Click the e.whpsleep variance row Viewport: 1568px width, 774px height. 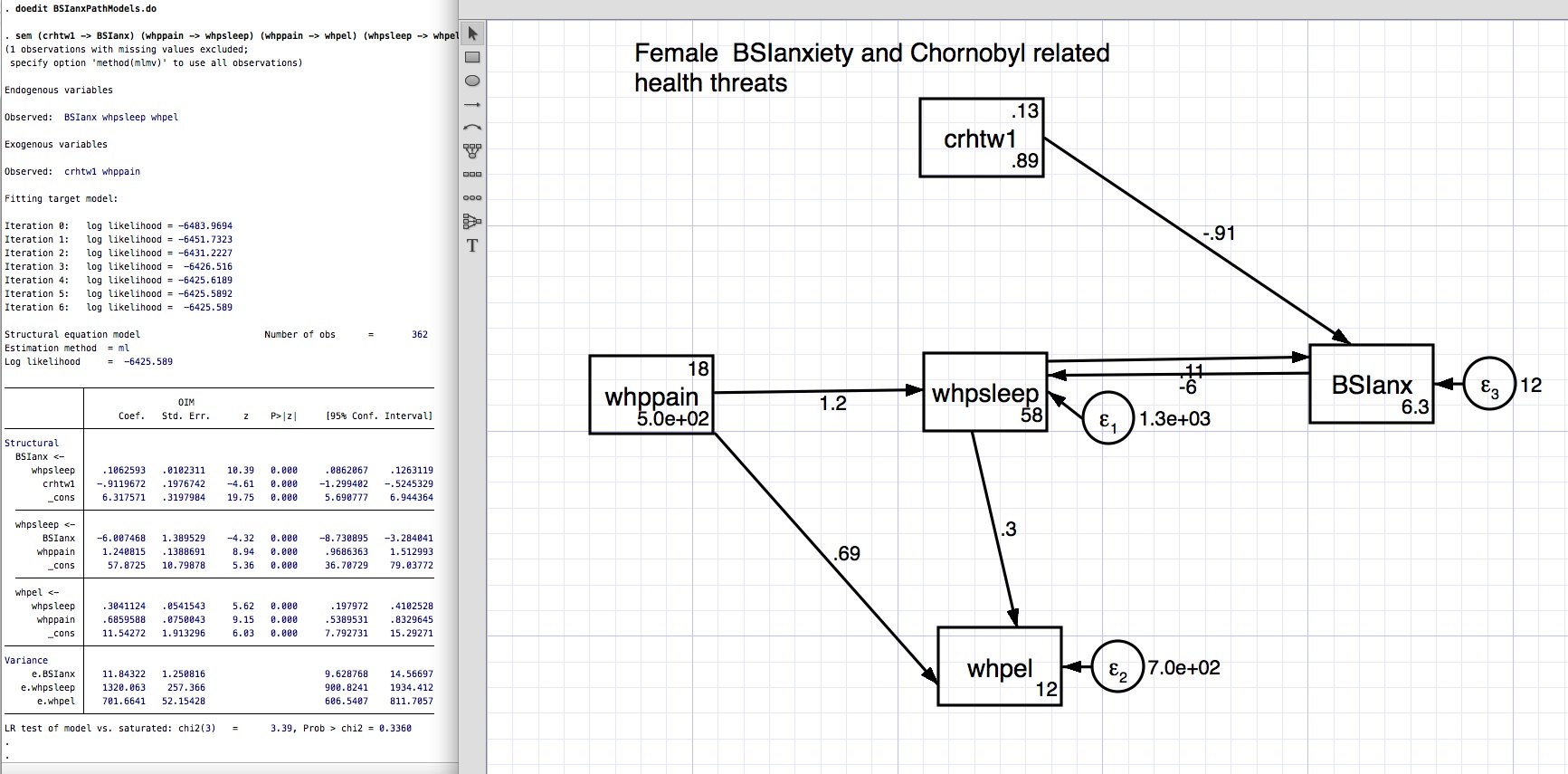(x=219, y=688)
